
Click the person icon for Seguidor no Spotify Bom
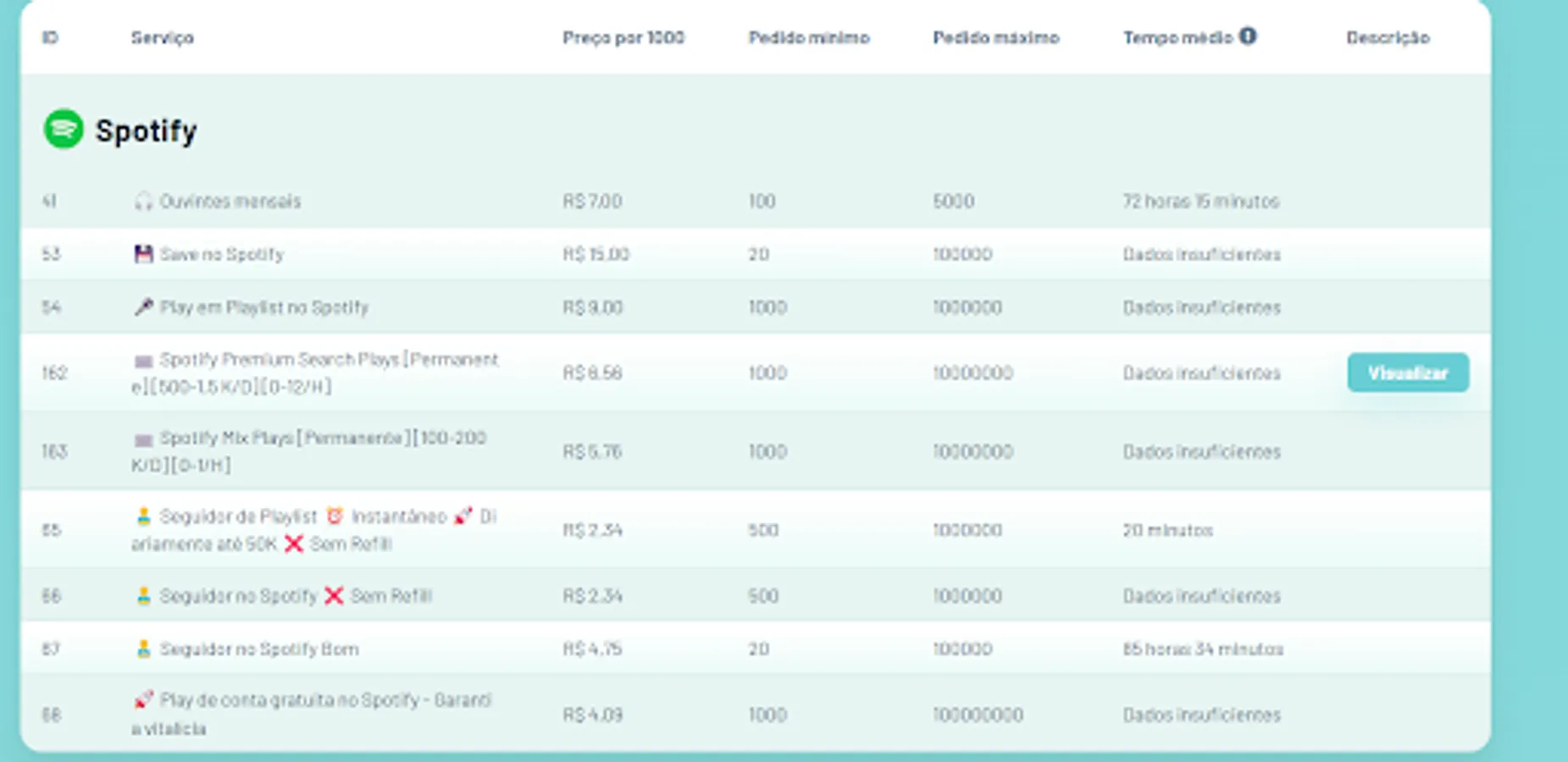point(143,649)
